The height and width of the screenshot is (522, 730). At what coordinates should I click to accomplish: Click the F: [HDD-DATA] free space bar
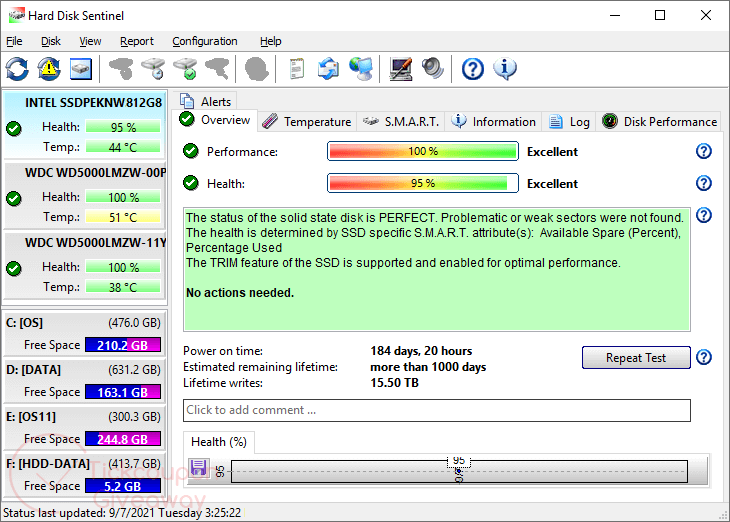coord(122,486)
